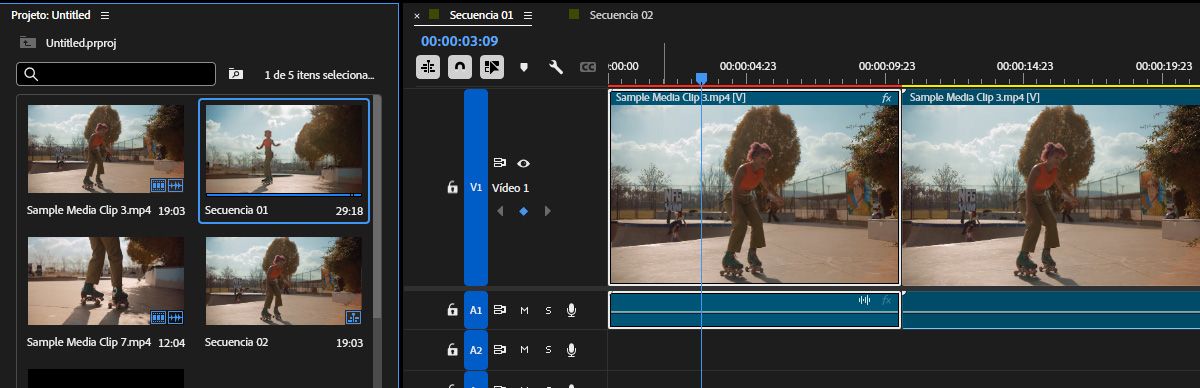
Task: Select Secuencia 02 thumbnail in project bin
Action: pyautogui.click(x=284, y=281)
